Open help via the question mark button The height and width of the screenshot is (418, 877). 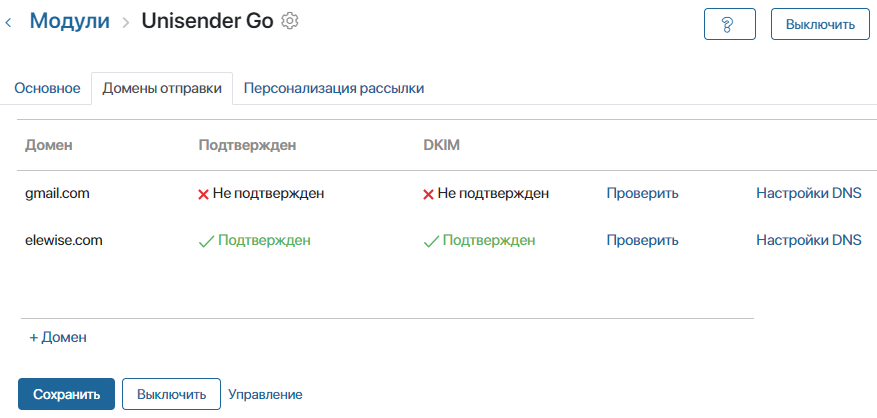[x=729, y=24]
